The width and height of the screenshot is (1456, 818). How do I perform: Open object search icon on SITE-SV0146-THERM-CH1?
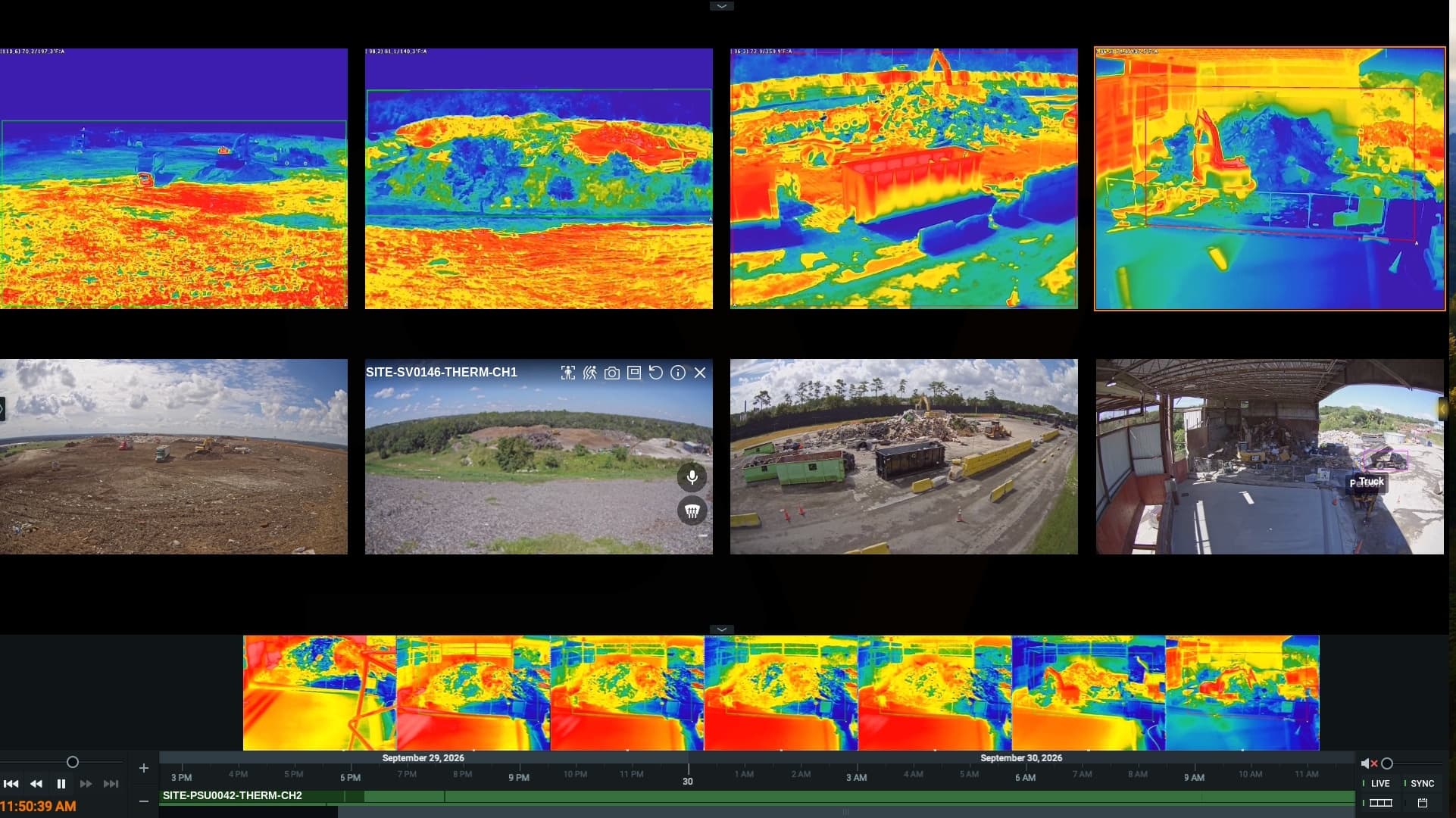[567, 373]
